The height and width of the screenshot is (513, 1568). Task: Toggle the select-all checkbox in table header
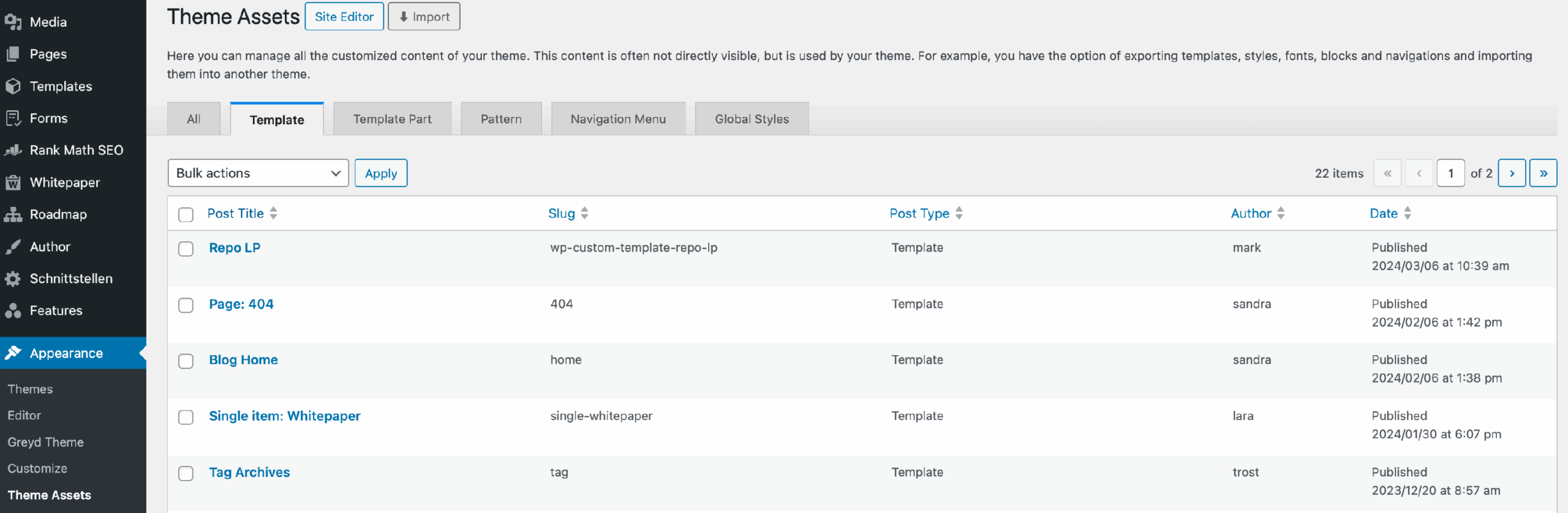[x=186, y=214]
